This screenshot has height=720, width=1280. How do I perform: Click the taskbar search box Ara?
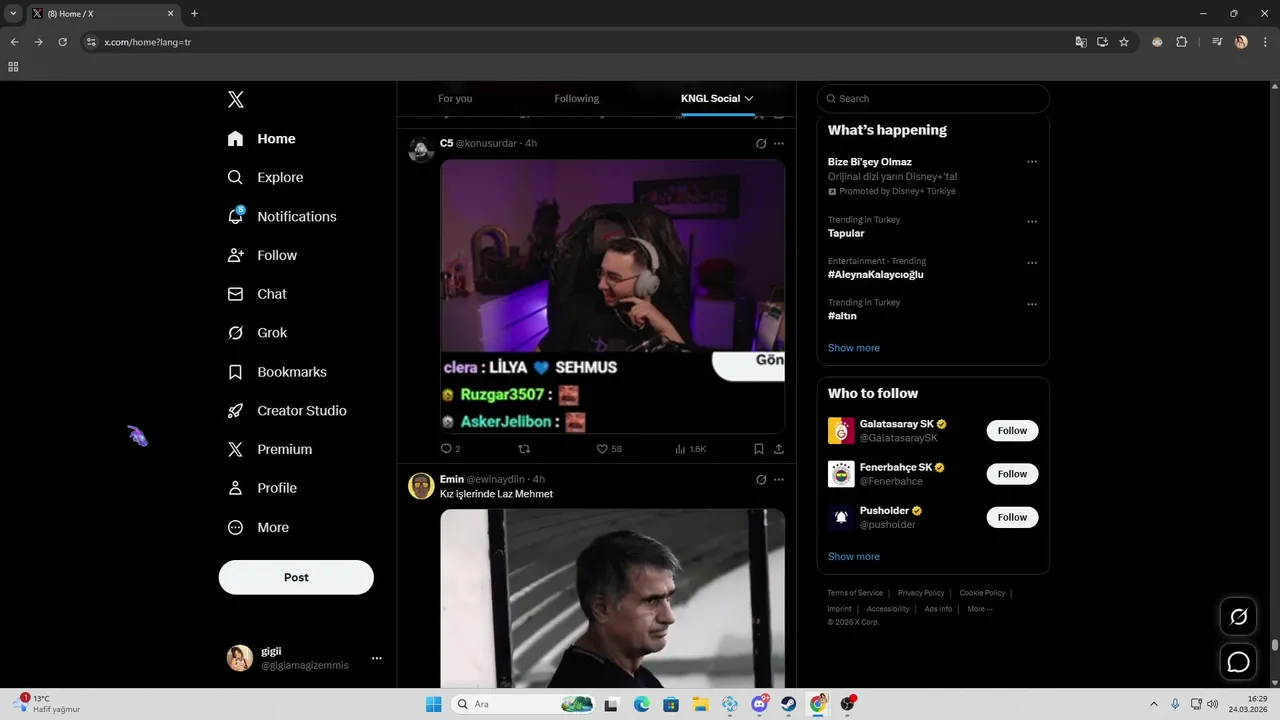[524, 704]
